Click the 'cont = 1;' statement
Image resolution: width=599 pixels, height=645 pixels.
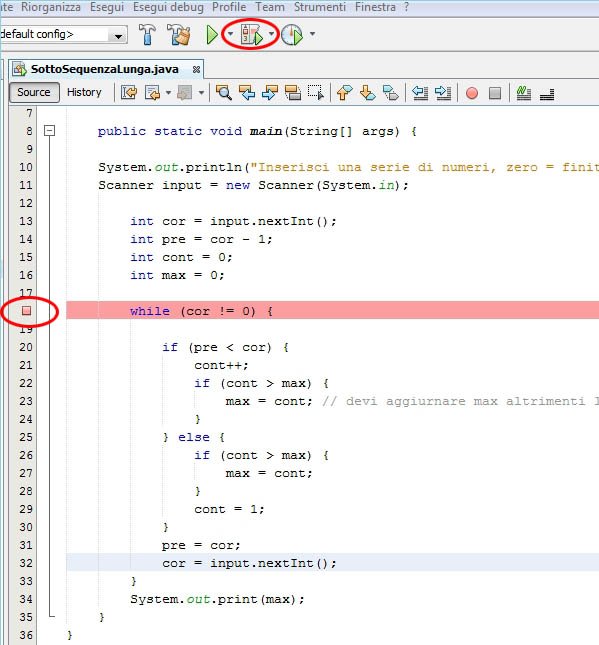click(x=229, y=509)
